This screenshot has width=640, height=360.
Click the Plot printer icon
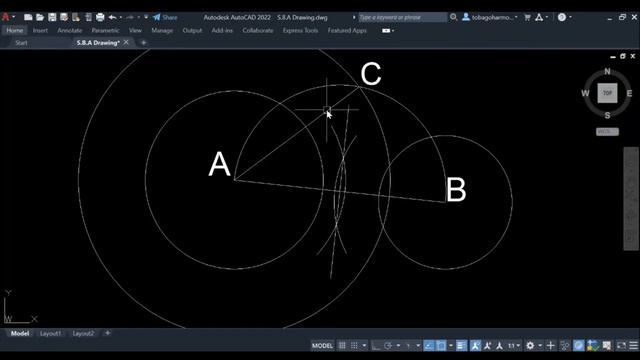pos(100,17)
